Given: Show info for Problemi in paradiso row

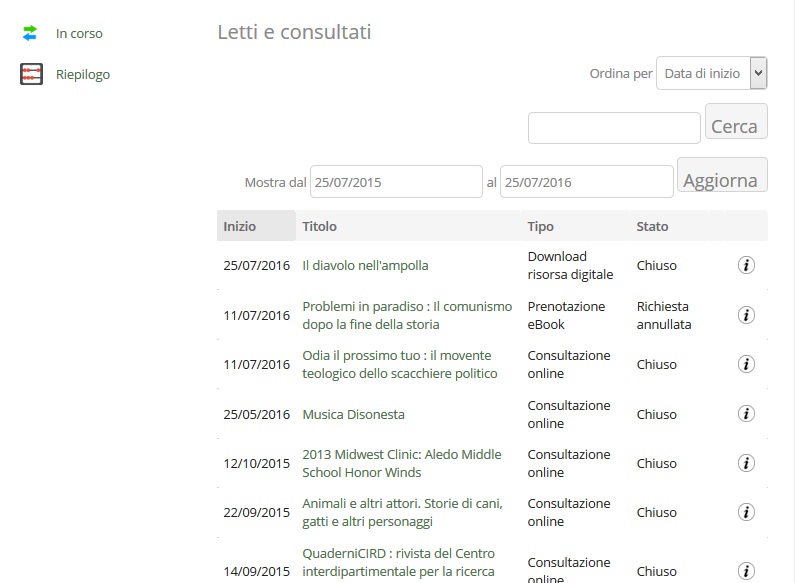Looking at the screenshot, I should (745, 315).
